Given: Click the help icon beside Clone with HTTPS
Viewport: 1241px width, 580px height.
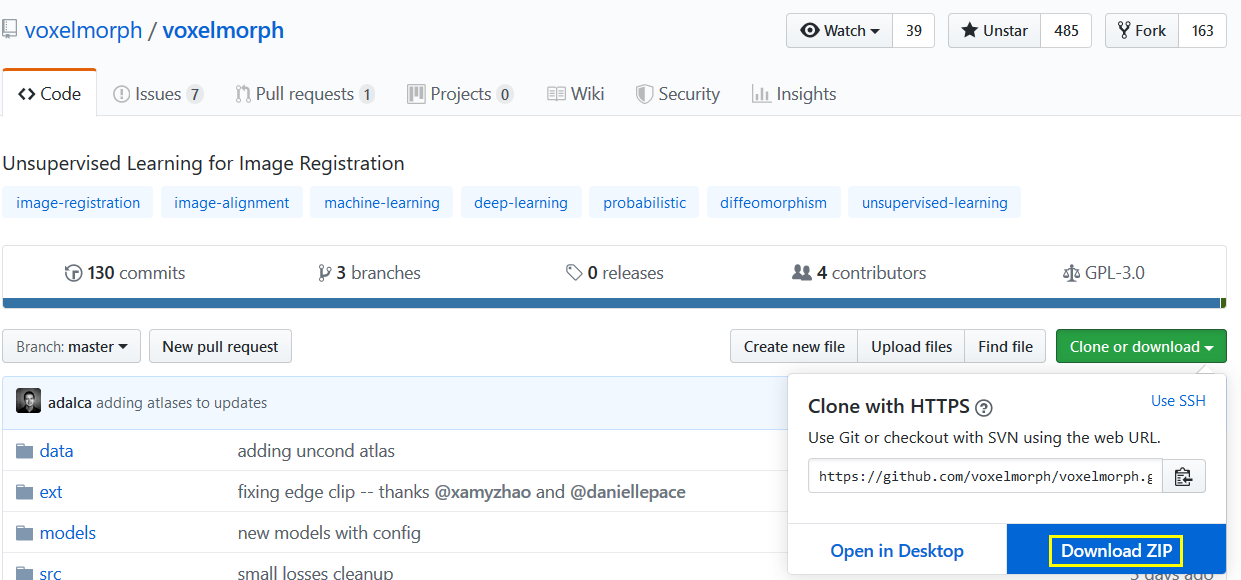Looking at the screenshot, I should pos(984,407).
